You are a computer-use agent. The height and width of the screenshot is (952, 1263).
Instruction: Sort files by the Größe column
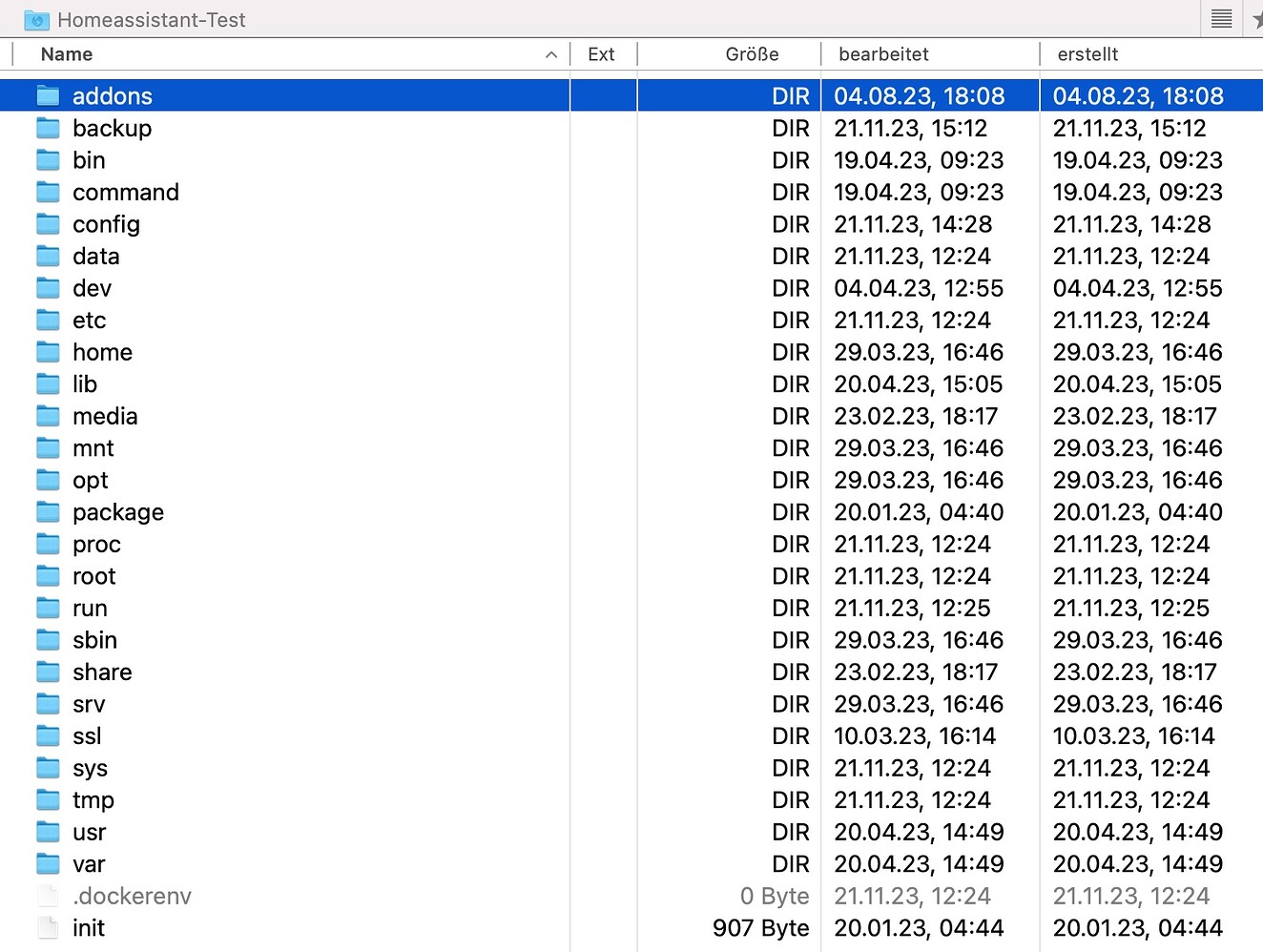click(x=752, y=54)
